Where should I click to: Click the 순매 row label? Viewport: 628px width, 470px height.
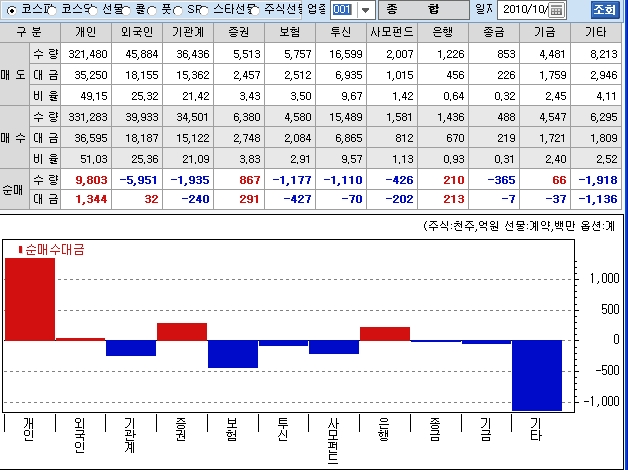coord(12,190)
